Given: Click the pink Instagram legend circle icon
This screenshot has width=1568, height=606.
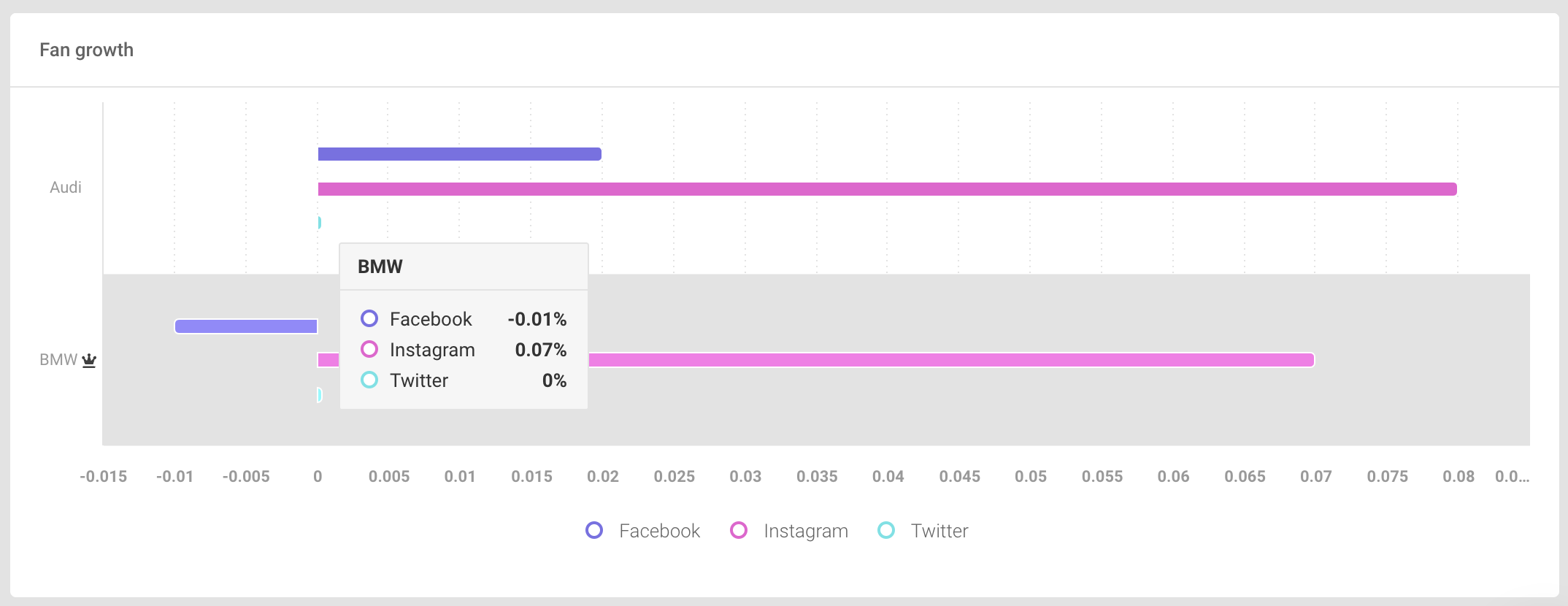Looking at the screenshot, I should coord(739,531).
